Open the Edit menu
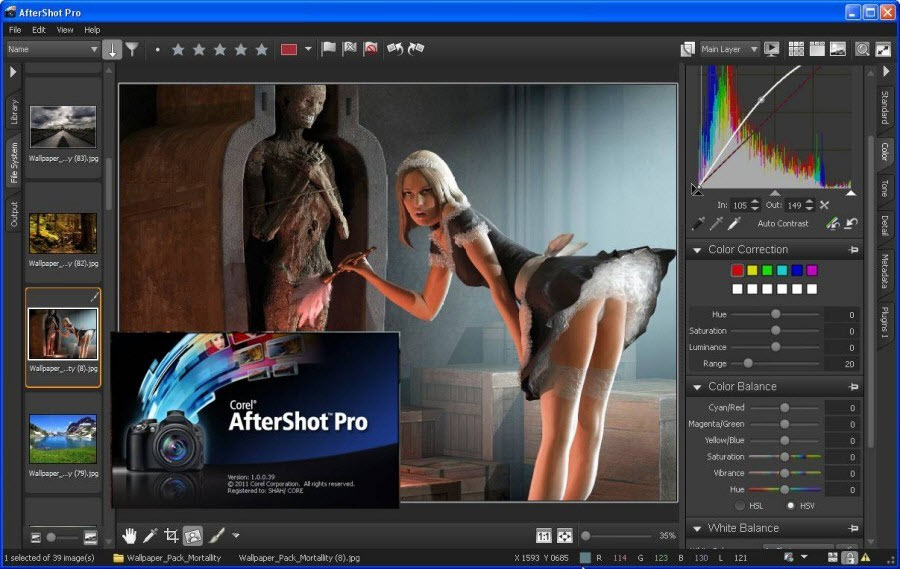 39,30
